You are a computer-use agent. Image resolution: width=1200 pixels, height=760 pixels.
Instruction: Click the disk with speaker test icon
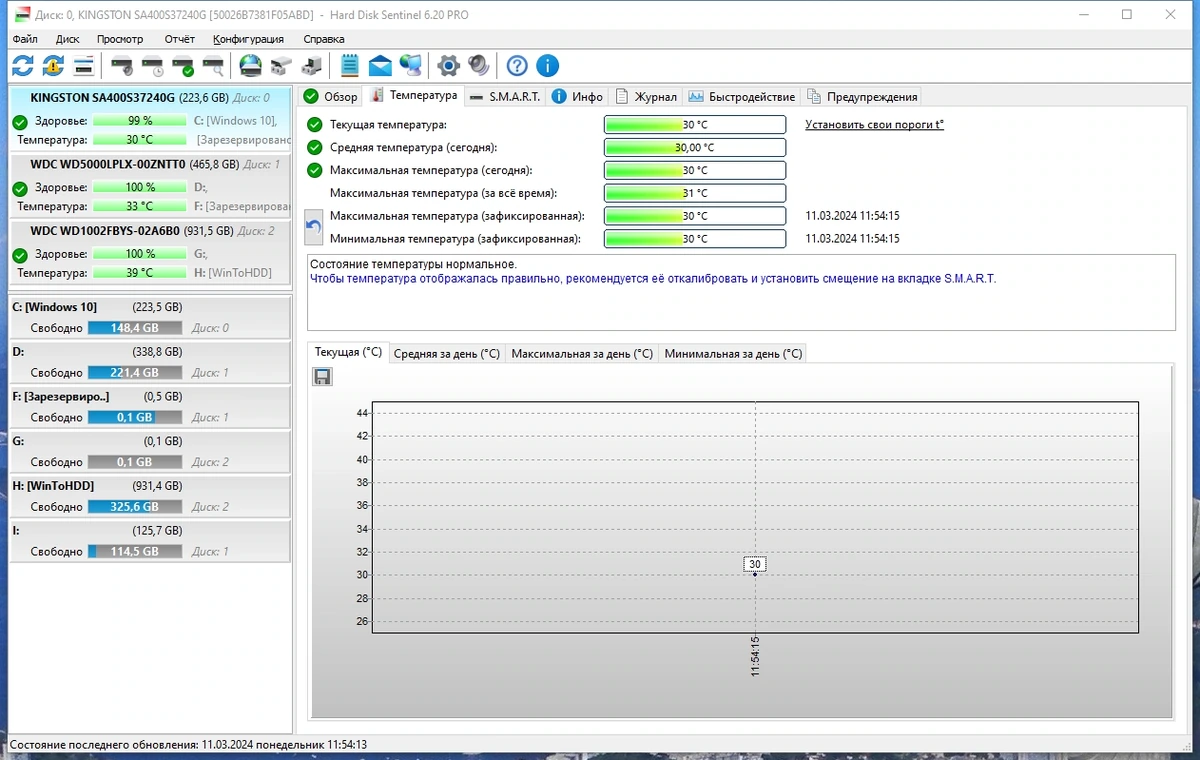[x=122, y=66]
